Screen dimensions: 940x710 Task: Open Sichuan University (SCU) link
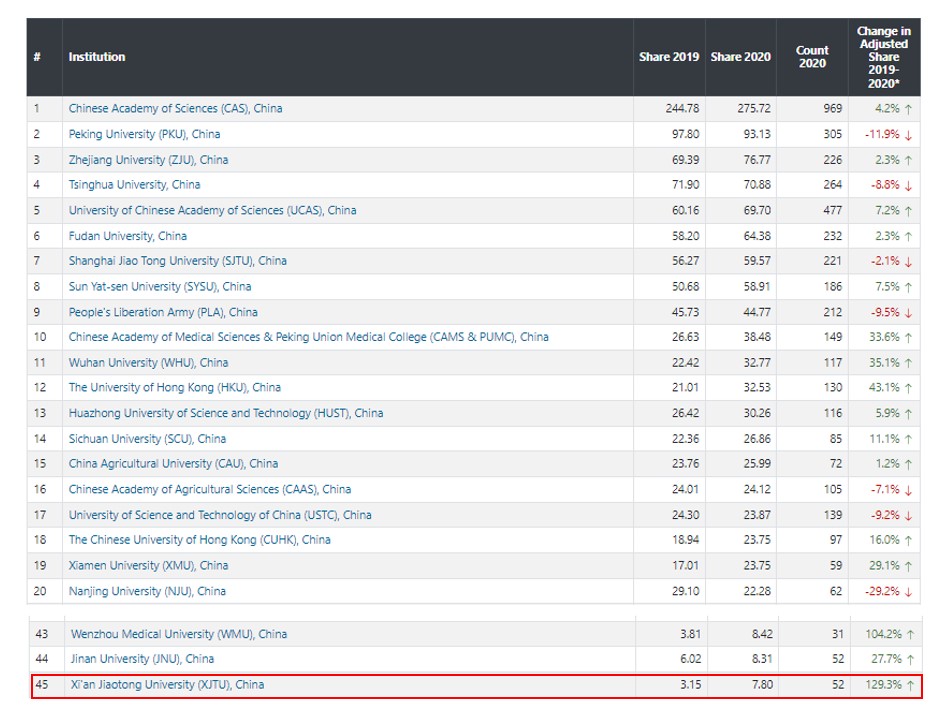(x=147, y=439)
